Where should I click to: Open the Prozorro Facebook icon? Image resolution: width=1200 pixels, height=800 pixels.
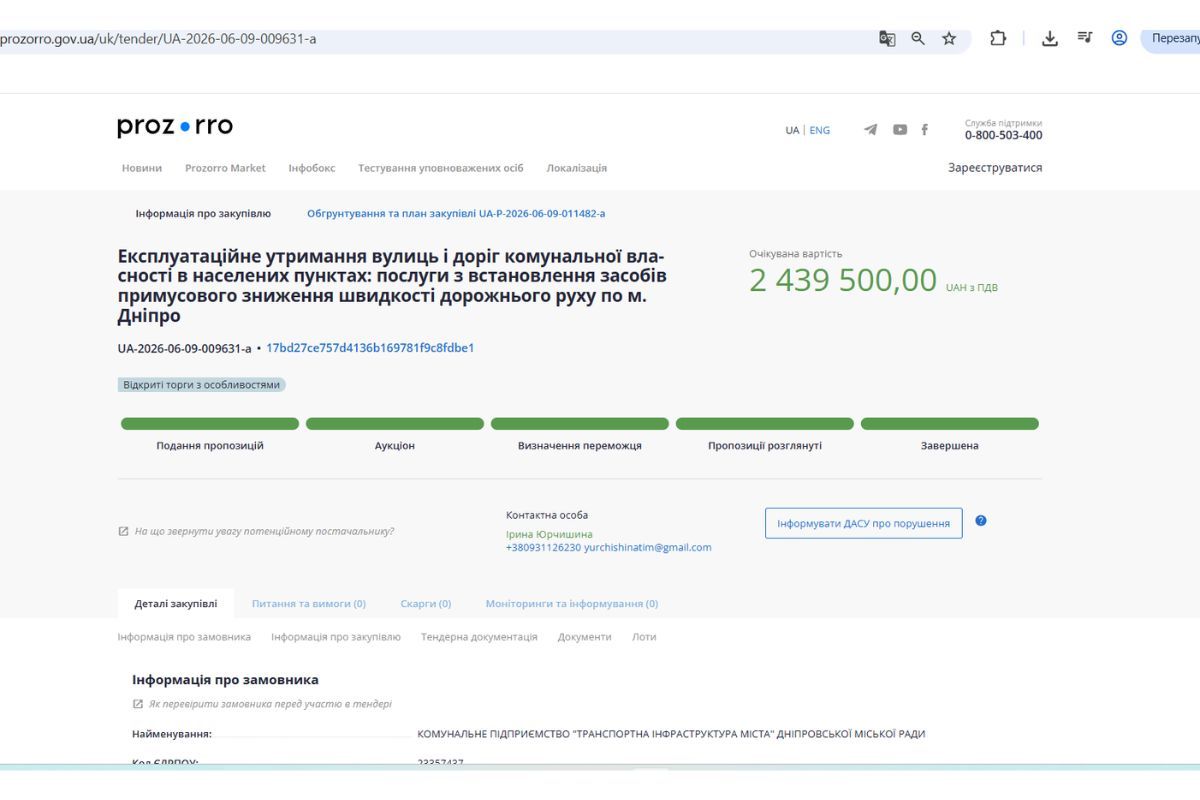(x=924, y=130)
